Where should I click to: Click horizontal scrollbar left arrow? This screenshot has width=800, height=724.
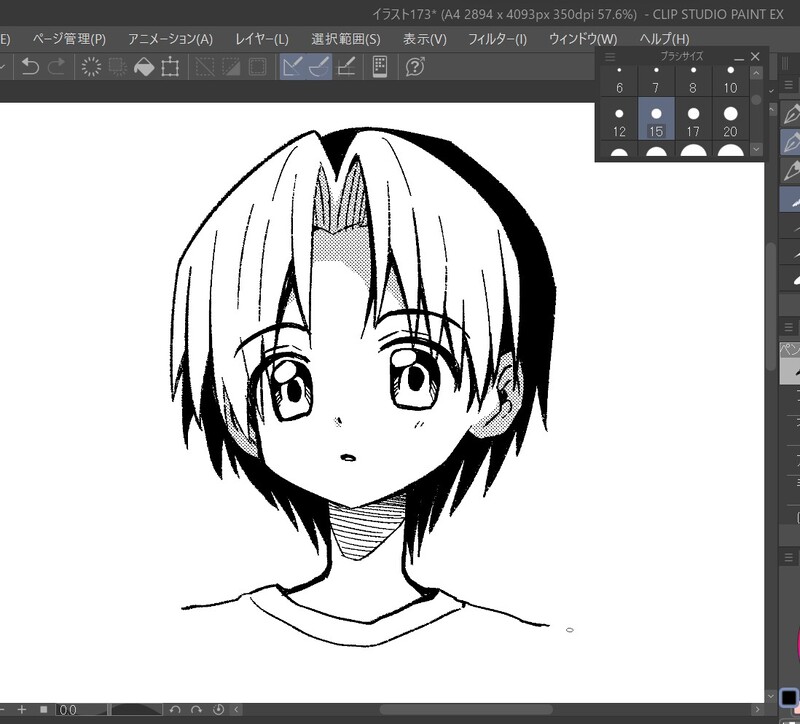tap(236, 710)
